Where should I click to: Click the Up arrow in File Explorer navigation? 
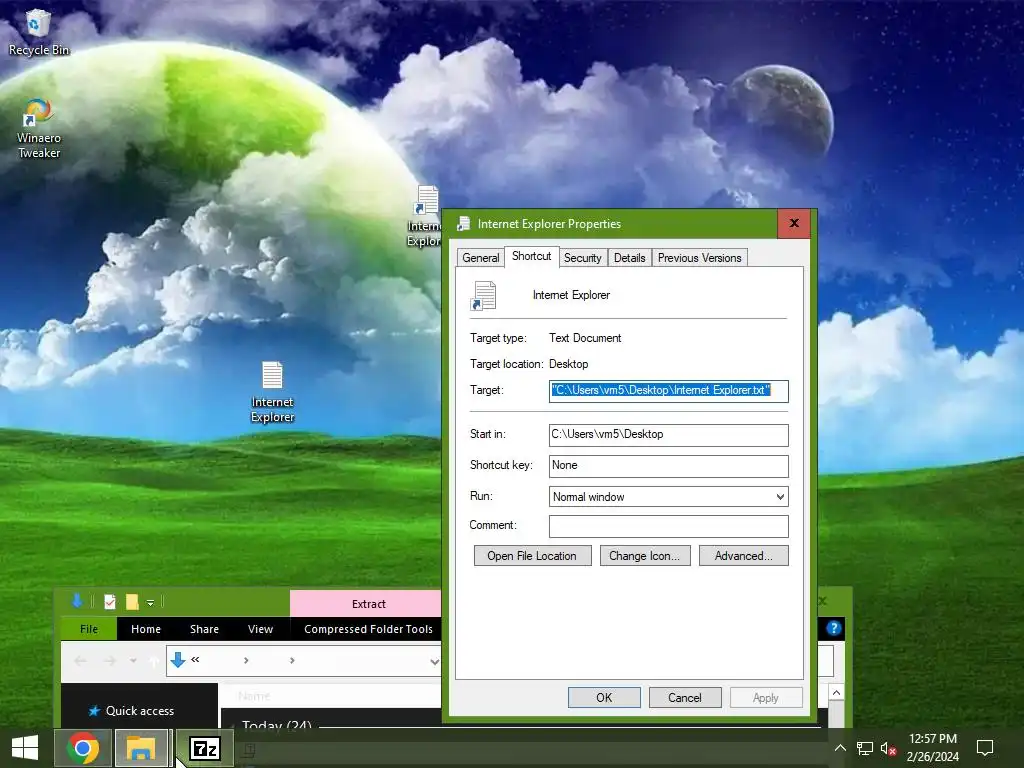[154, 661]
